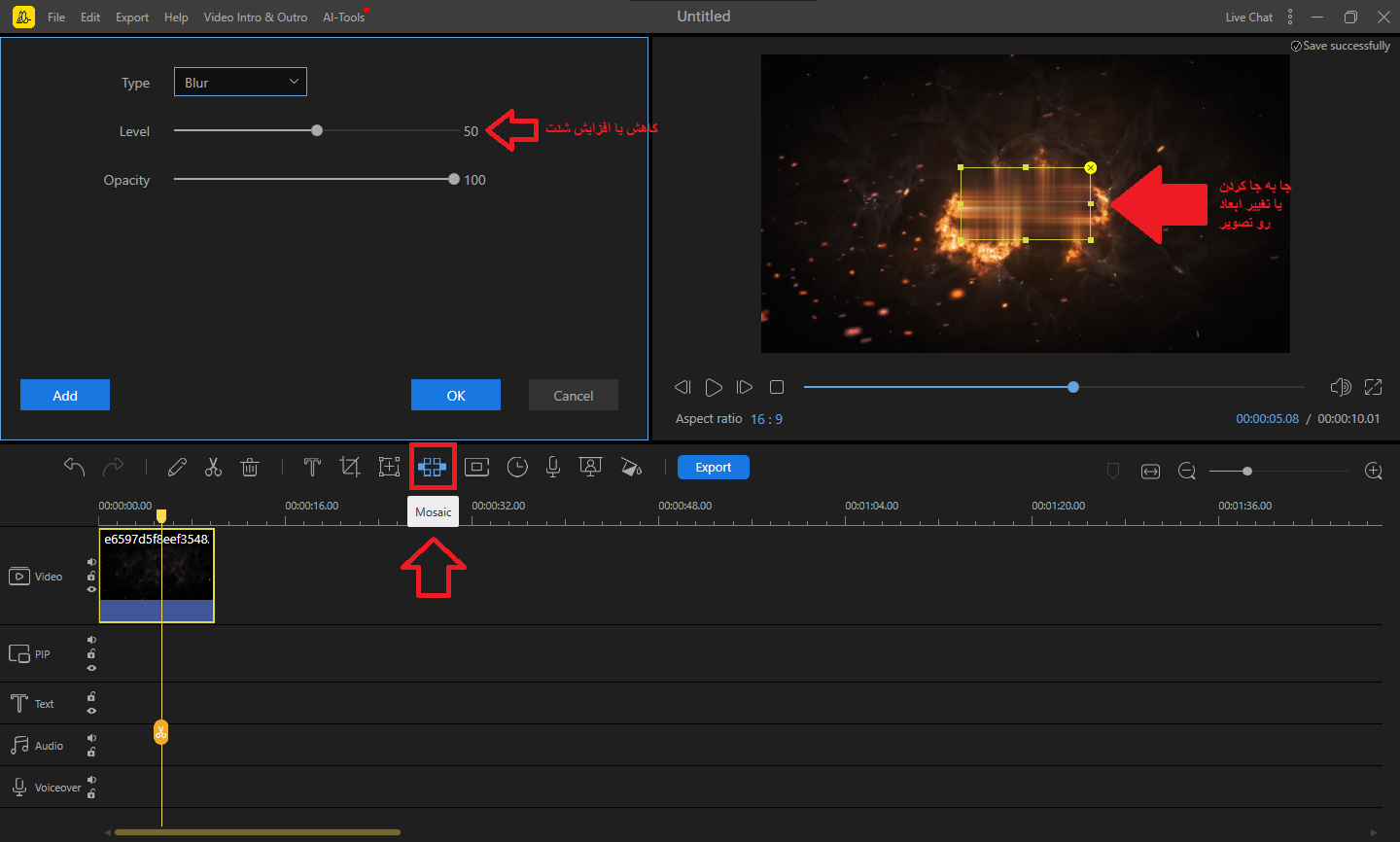Lock the Audio track
Screen dimensions: 1400x842
(91, 752)
